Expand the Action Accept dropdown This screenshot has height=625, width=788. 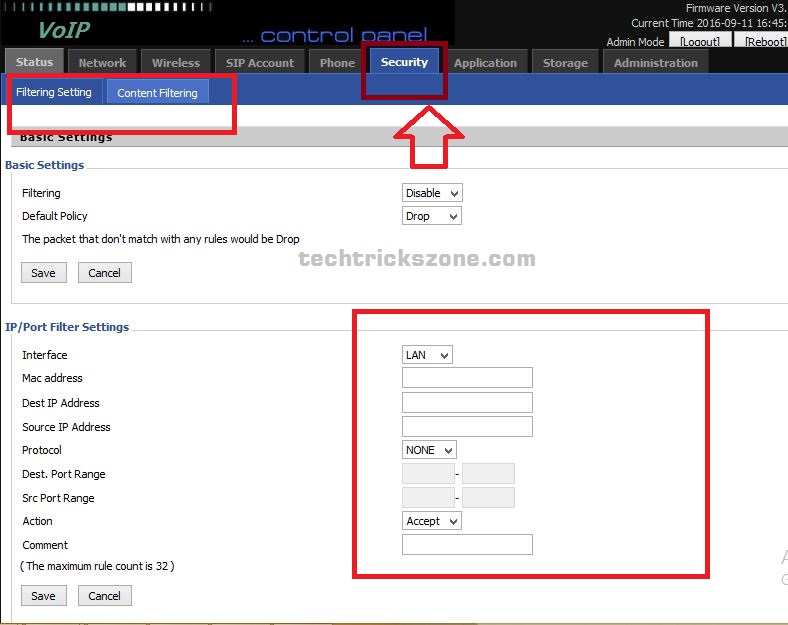pyautogui.click(x=432, y=521)
